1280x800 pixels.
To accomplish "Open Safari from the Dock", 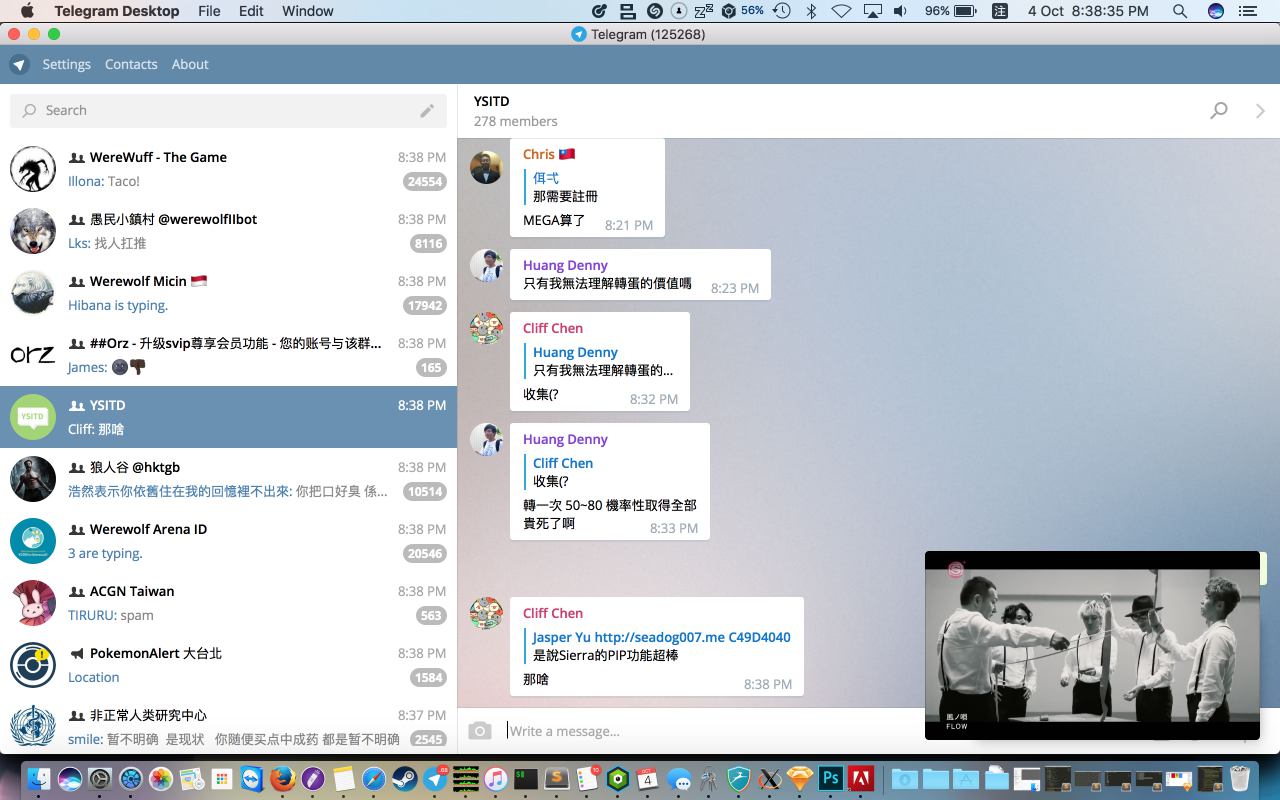I will coord(373,778).
